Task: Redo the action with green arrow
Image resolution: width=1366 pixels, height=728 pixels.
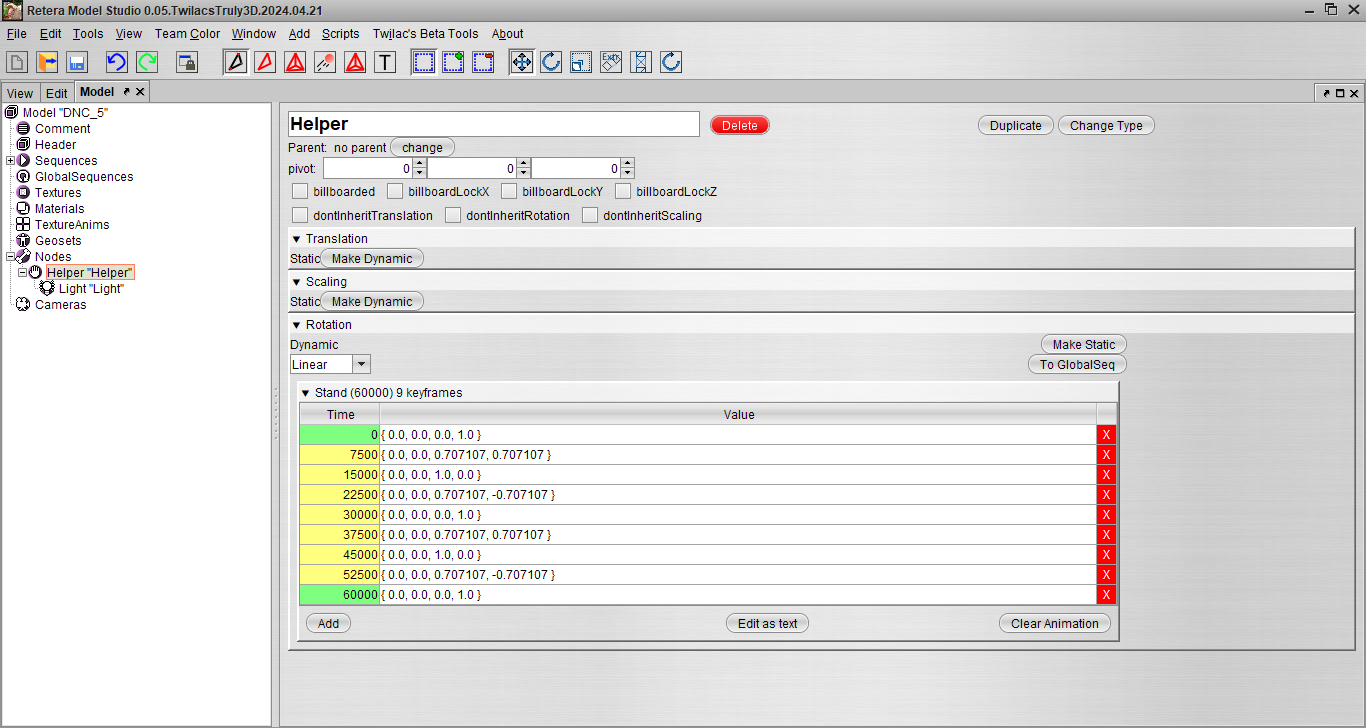Action: coord(147,62)
